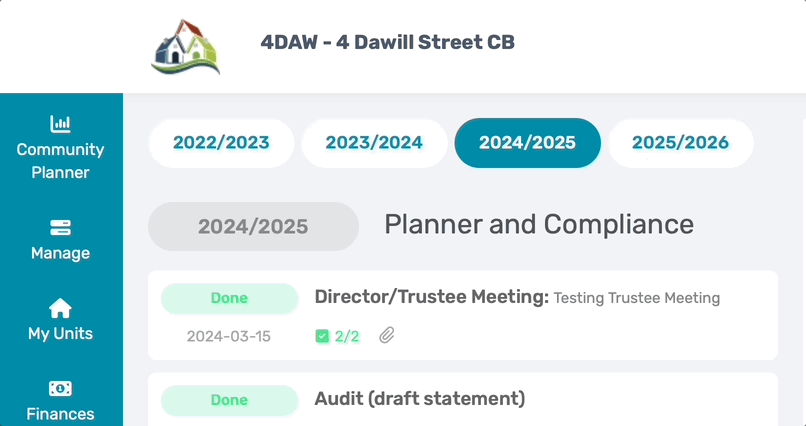Click the 4 Dawill Street house logo

click(186, 47)
